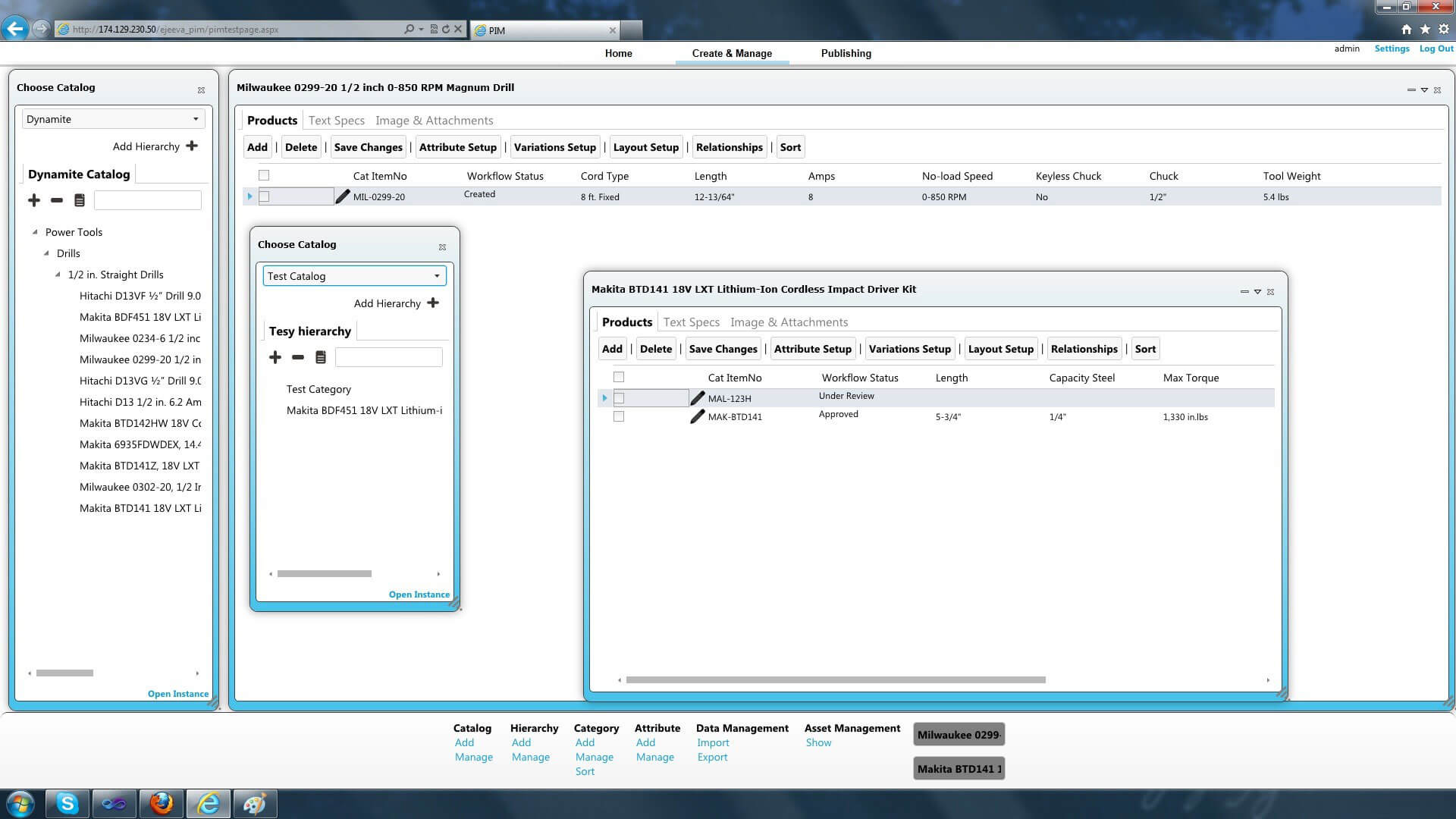Click edit pencil icon for MAK-BTD141 row
This screenshot has width=1456, height=819.
click(x=698, y=416)
